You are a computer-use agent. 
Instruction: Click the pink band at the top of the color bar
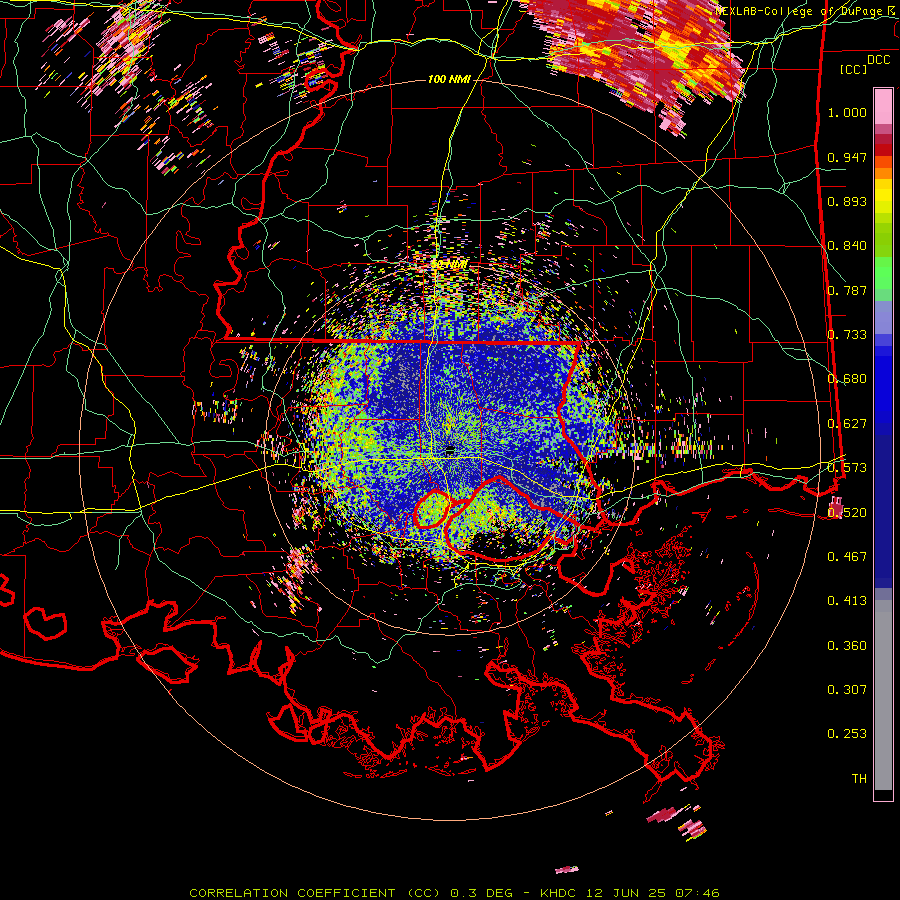(883, 107)
